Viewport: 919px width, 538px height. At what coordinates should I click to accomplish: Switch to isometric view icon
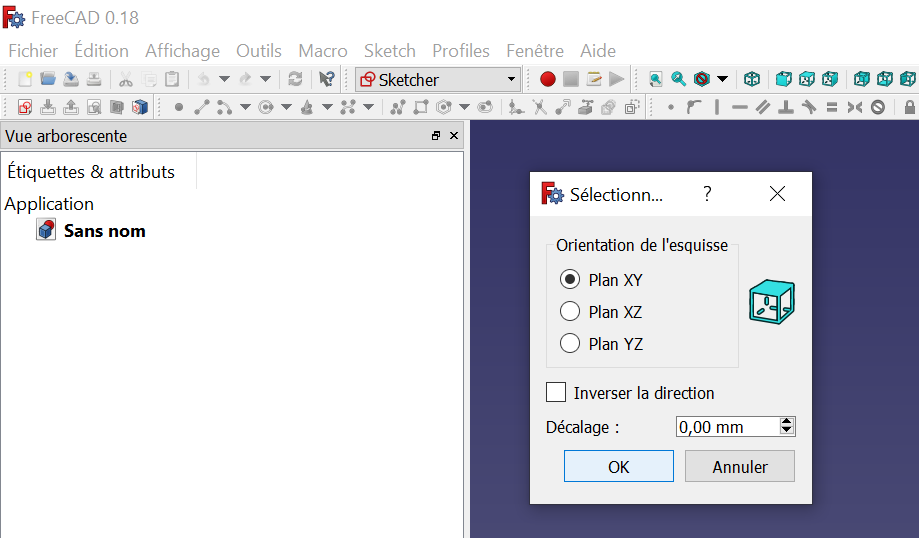[752, 79]
